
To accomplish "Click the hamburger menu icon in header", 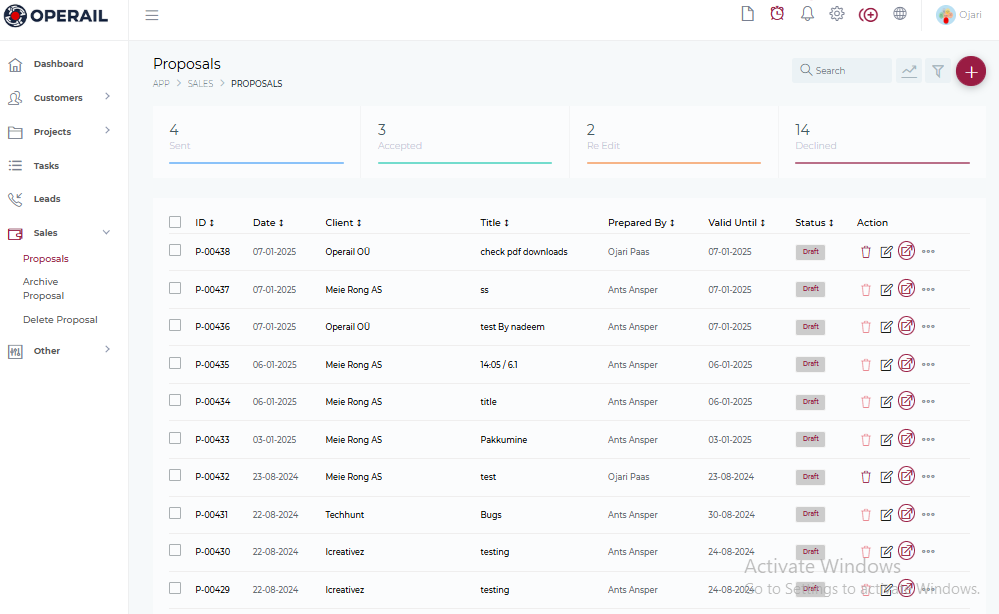I will click(152, 15).
